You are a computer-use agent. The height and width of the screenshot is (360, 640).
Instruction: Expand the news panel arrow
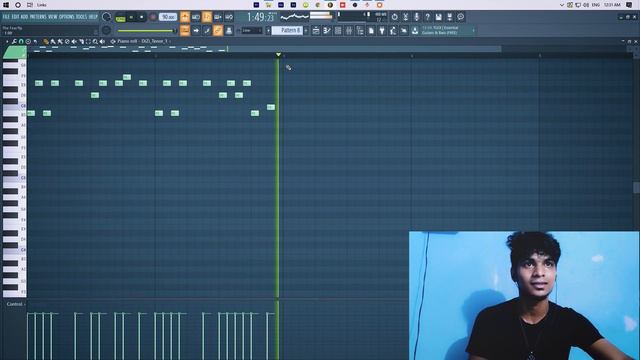pos(473,31)
